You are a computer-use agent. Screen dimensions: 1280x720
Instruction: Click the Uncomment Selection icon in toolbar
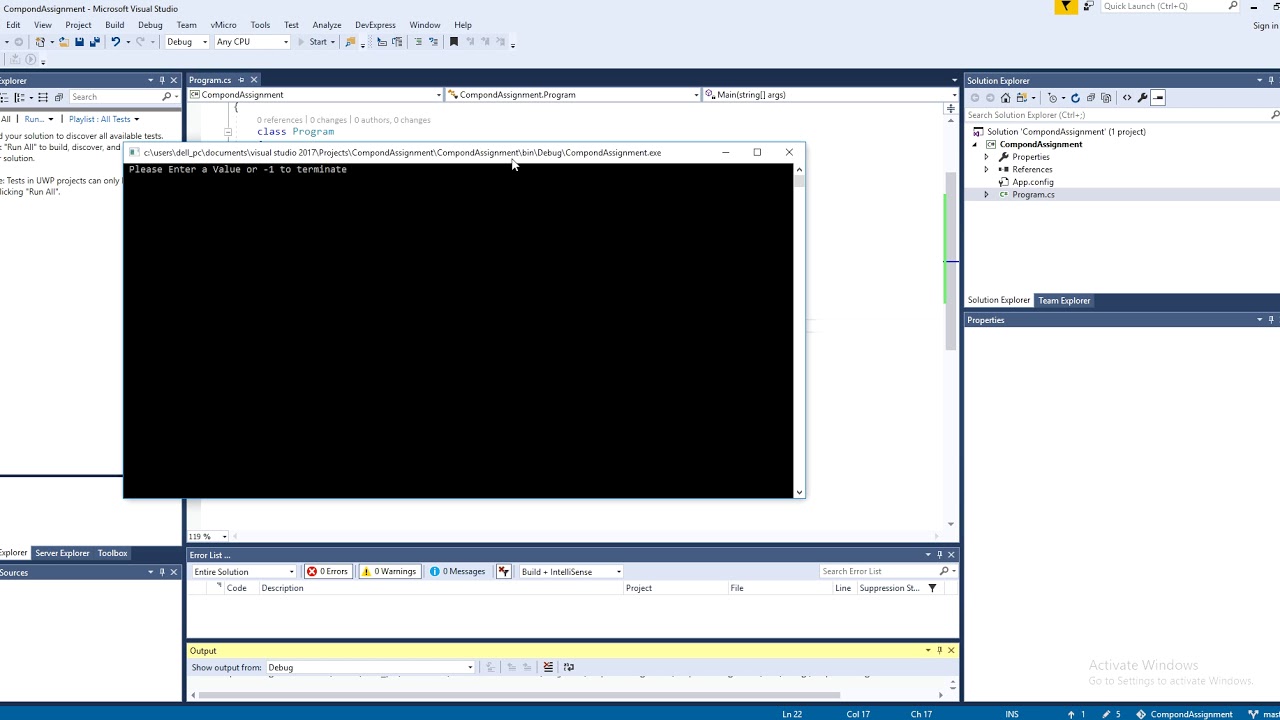(434, 42)
